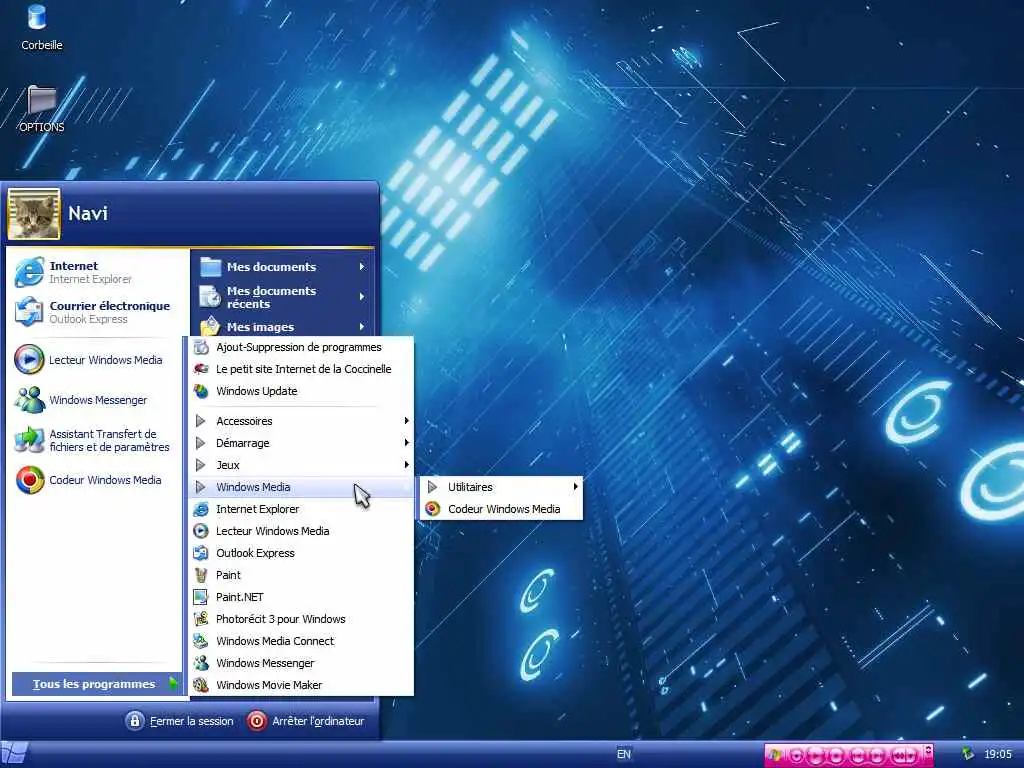Click the Stop button on pink mini-player

pos(836,756)
